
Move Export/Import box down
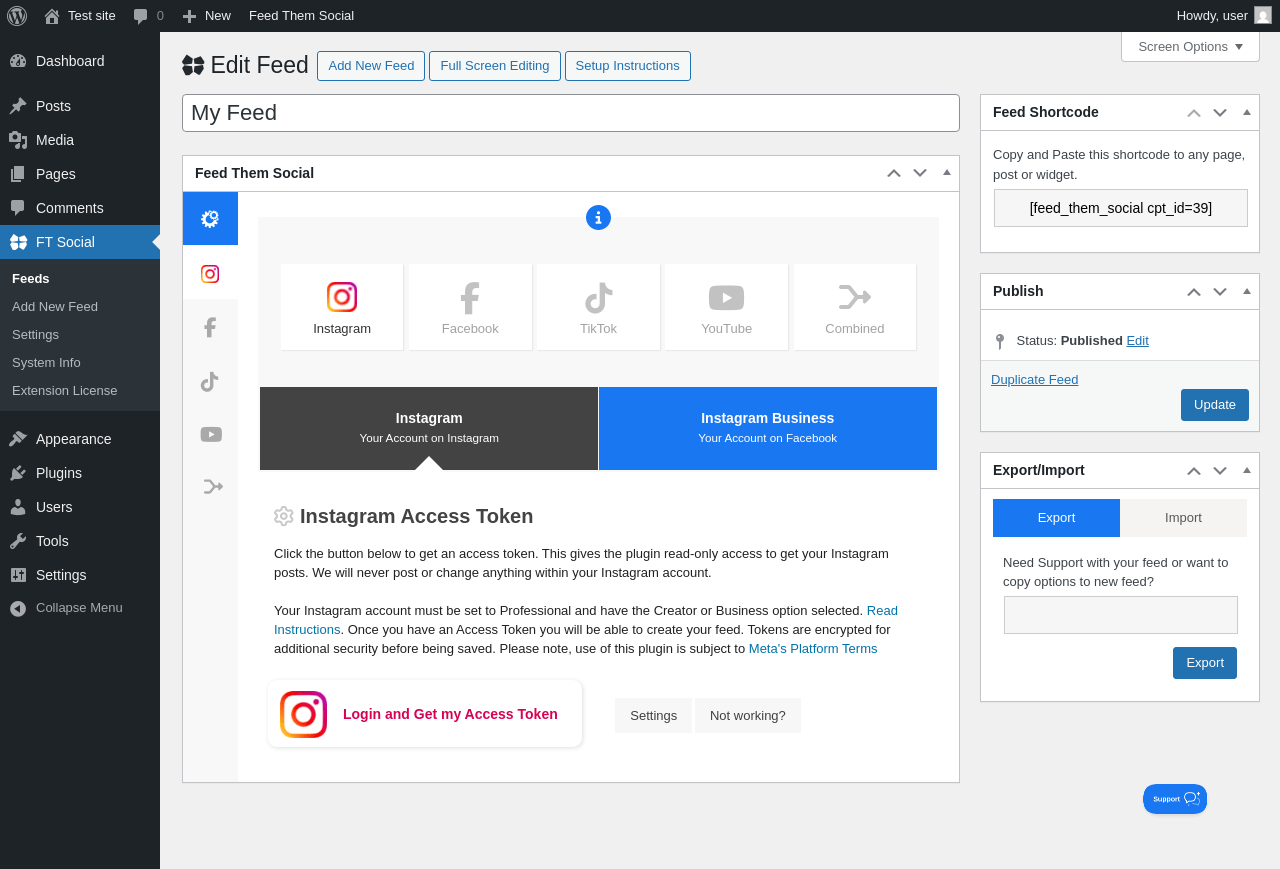(1220, 470)
